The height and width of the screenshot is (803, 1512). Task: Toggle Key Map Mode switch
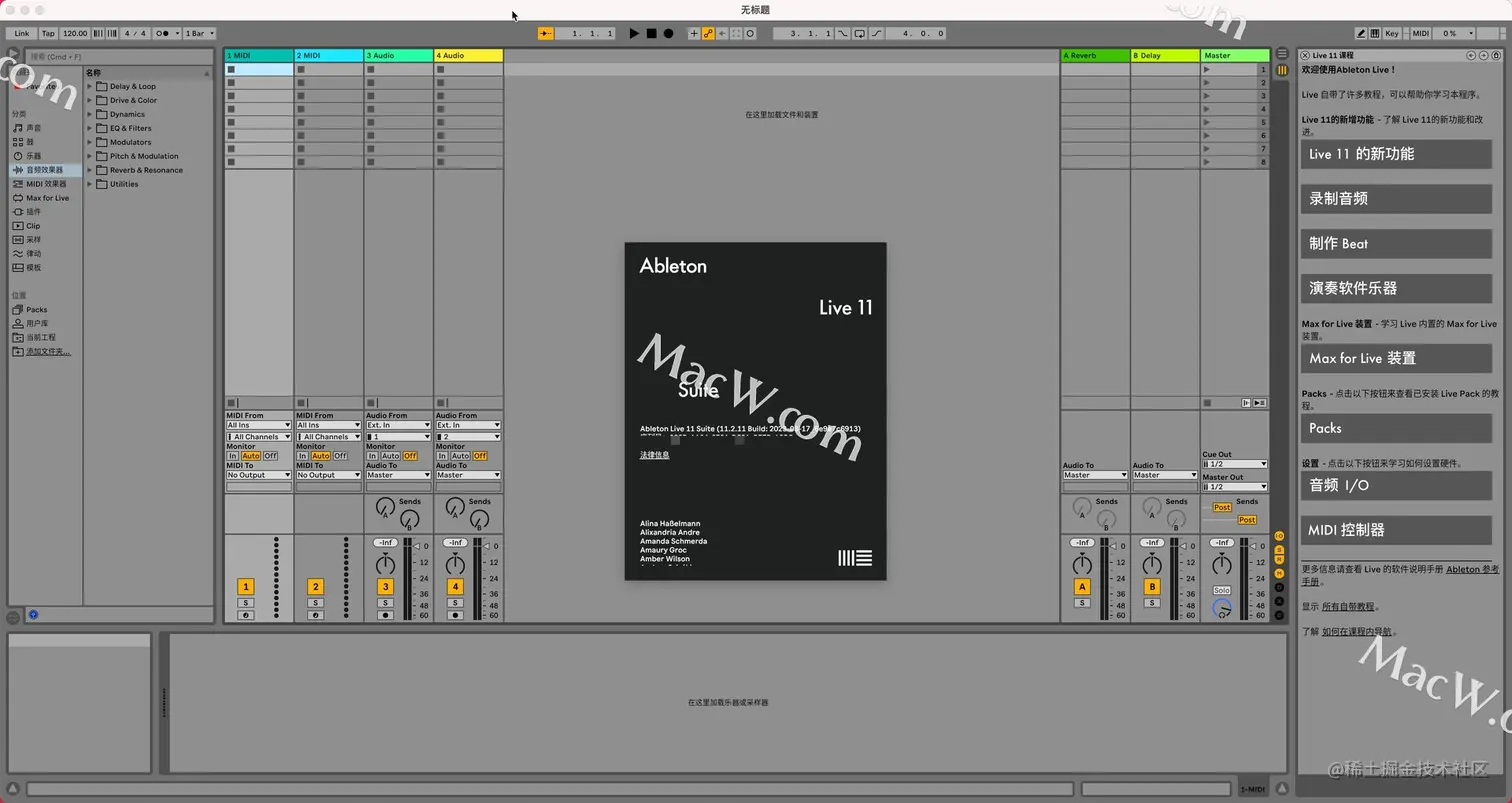point(1392,33)
